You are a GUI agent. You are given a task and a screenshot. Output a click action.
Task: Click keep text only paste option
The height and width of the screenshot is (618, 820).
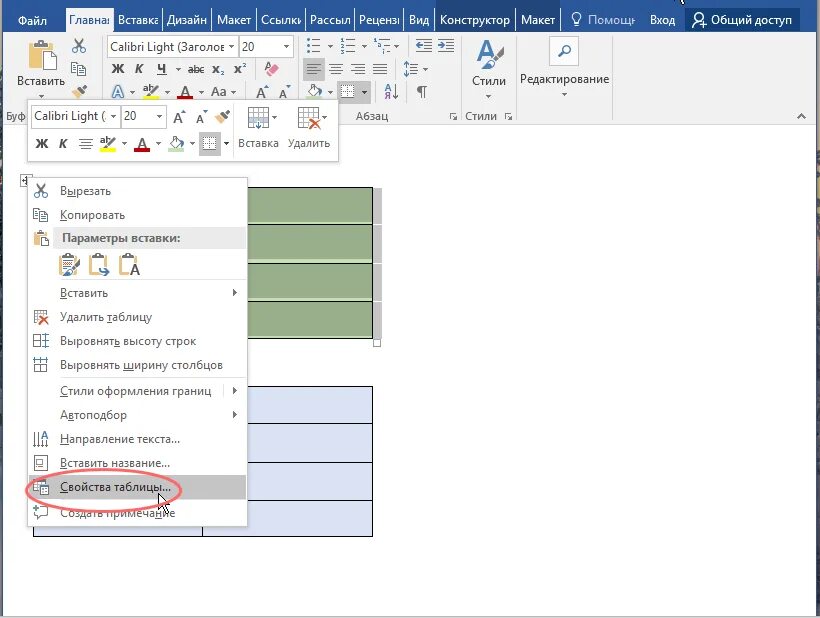pos(129,265)
